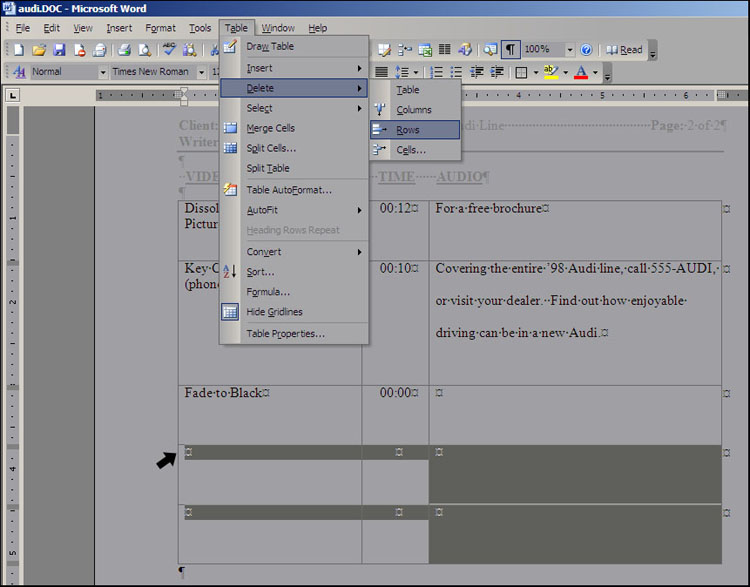The height and width of the screenshot is (587, 750).
Task: Expand the Times New Roman font dropdown
Action: tap(202, 72)
